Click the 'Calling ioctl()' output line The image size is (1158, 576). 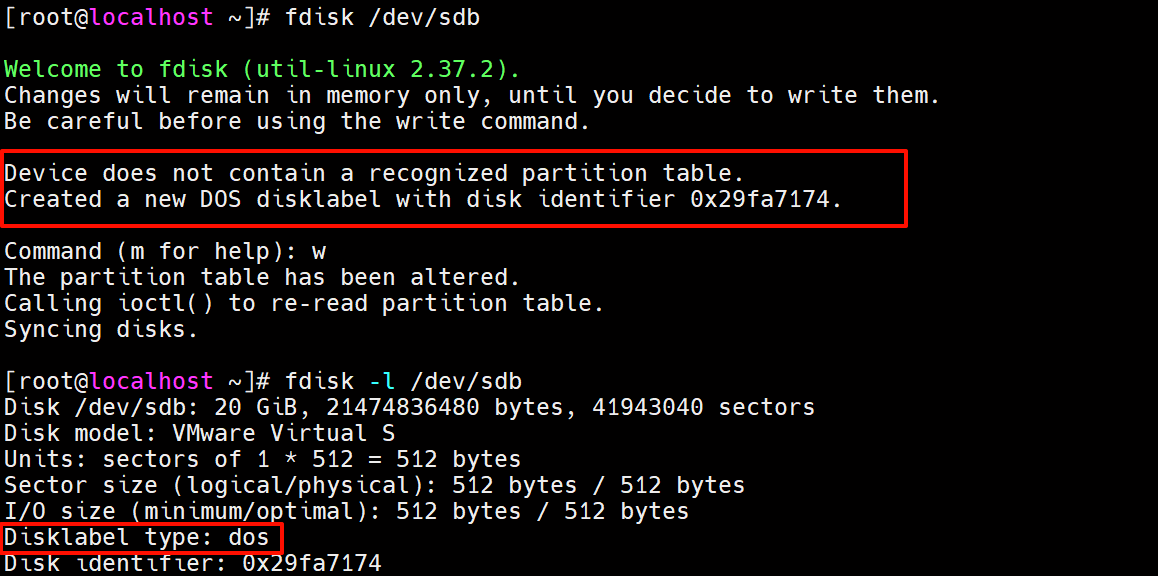point(304,304)
